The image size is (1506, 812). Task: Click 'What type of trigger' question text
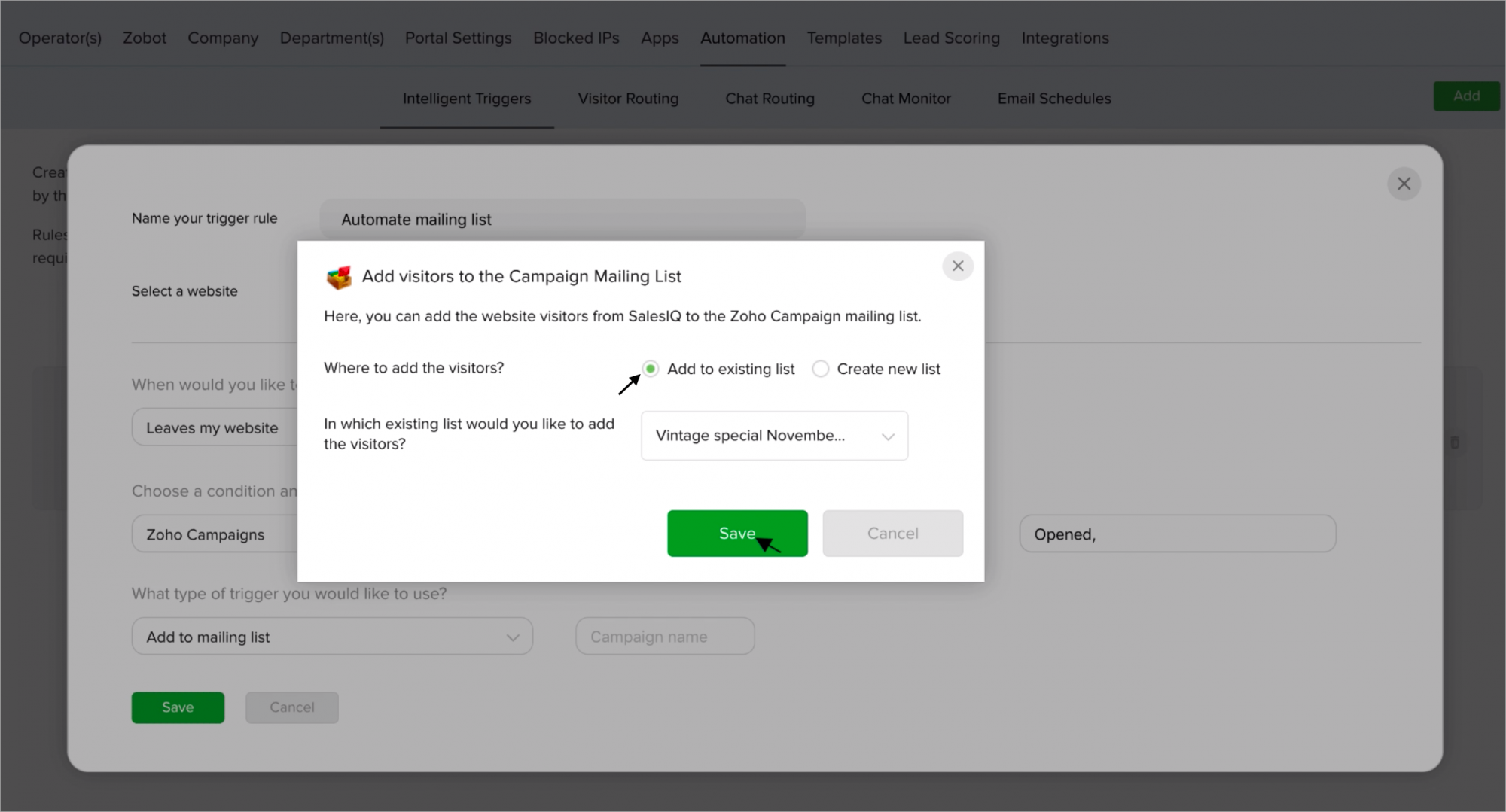[289, 594]
